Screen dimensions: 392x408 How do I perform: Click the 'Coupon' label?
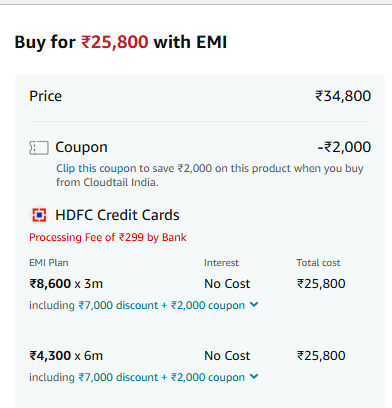[x=81, y=147]
